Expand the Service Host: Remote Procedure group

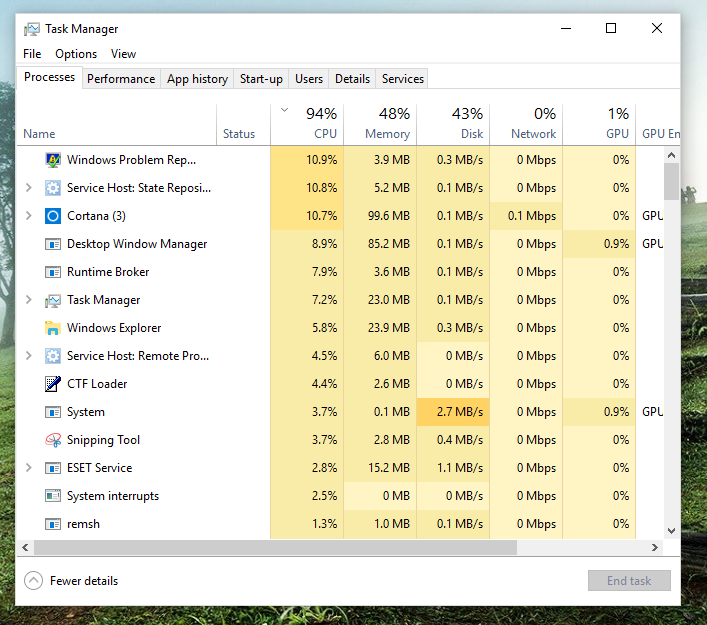(x=29, y=356)
